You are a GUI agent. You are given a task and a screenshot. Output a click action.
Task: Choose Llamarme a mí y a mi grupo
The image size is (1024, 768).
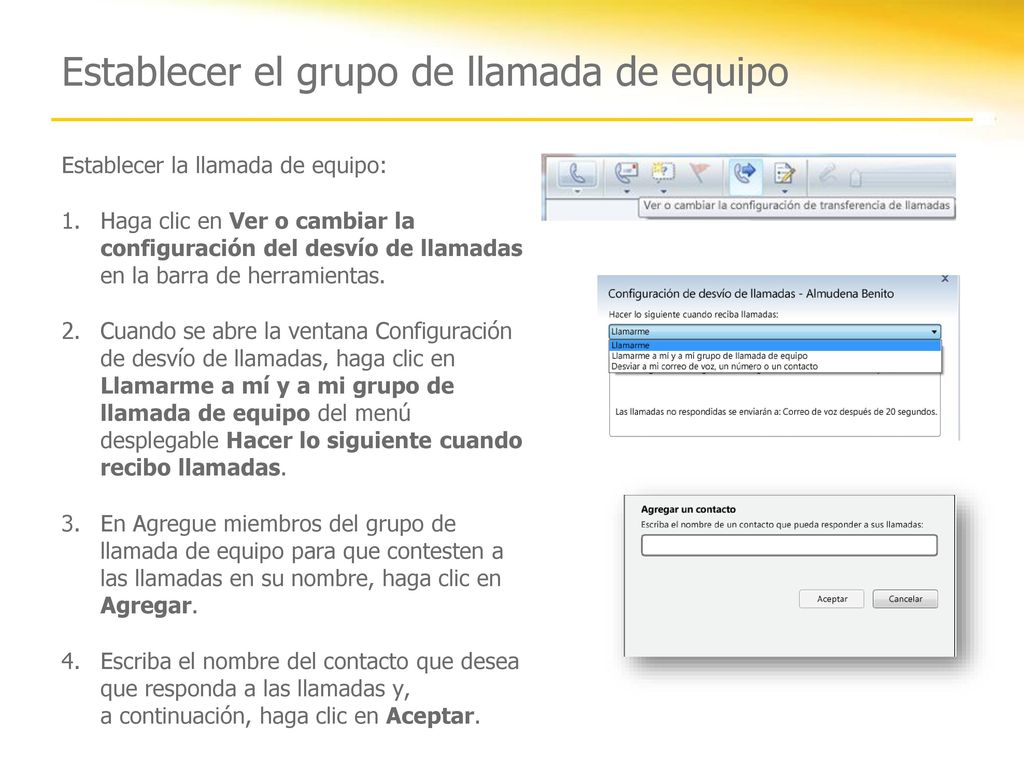tap(775, 356)
